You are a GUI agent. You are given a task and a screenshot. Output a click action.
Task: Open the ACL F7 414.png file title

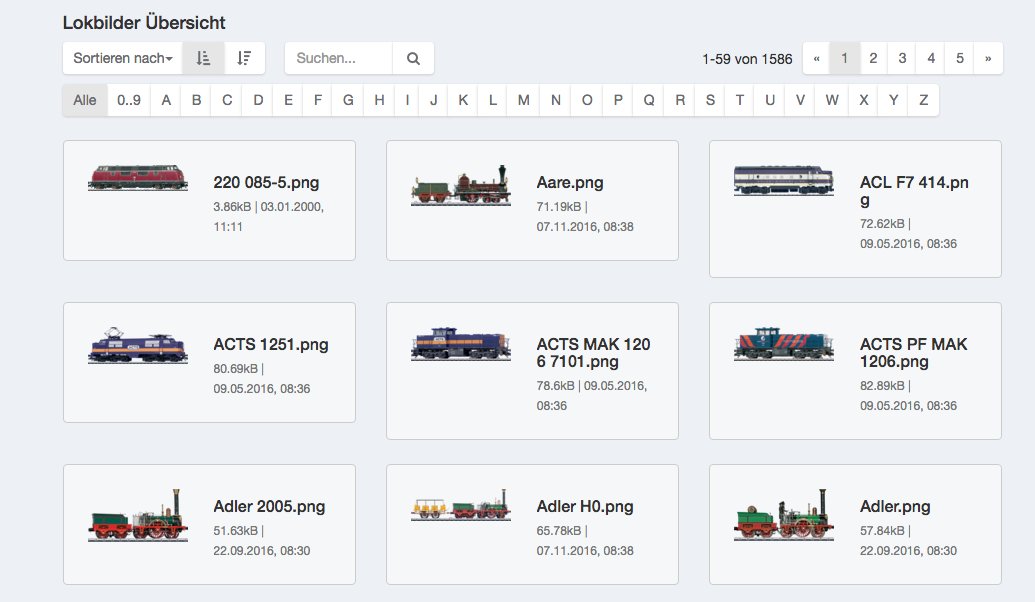pos(914,191)
